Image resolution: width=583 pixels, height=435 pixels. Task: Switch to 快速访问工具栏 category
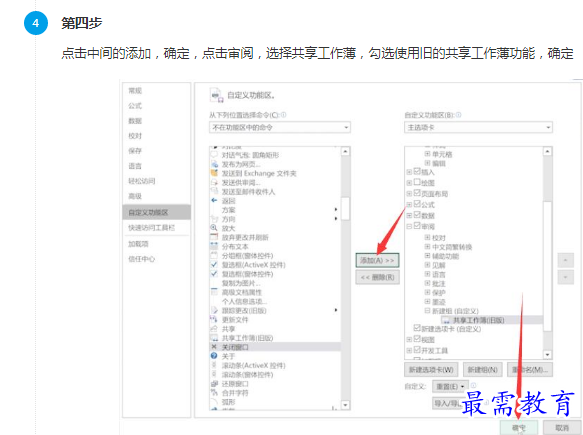tap(151, 228)
